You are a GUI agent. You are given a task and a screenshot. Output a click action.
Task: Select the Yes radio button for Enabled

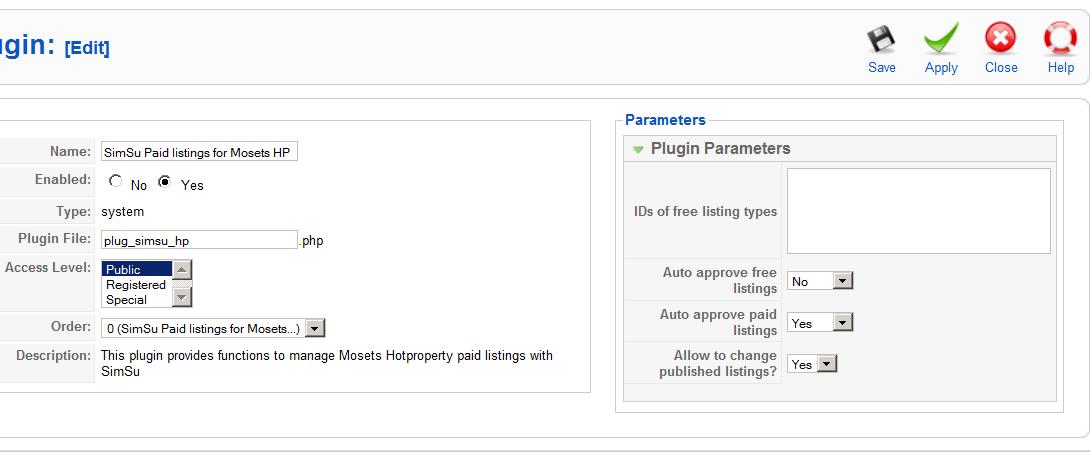(x=165, y=182)
